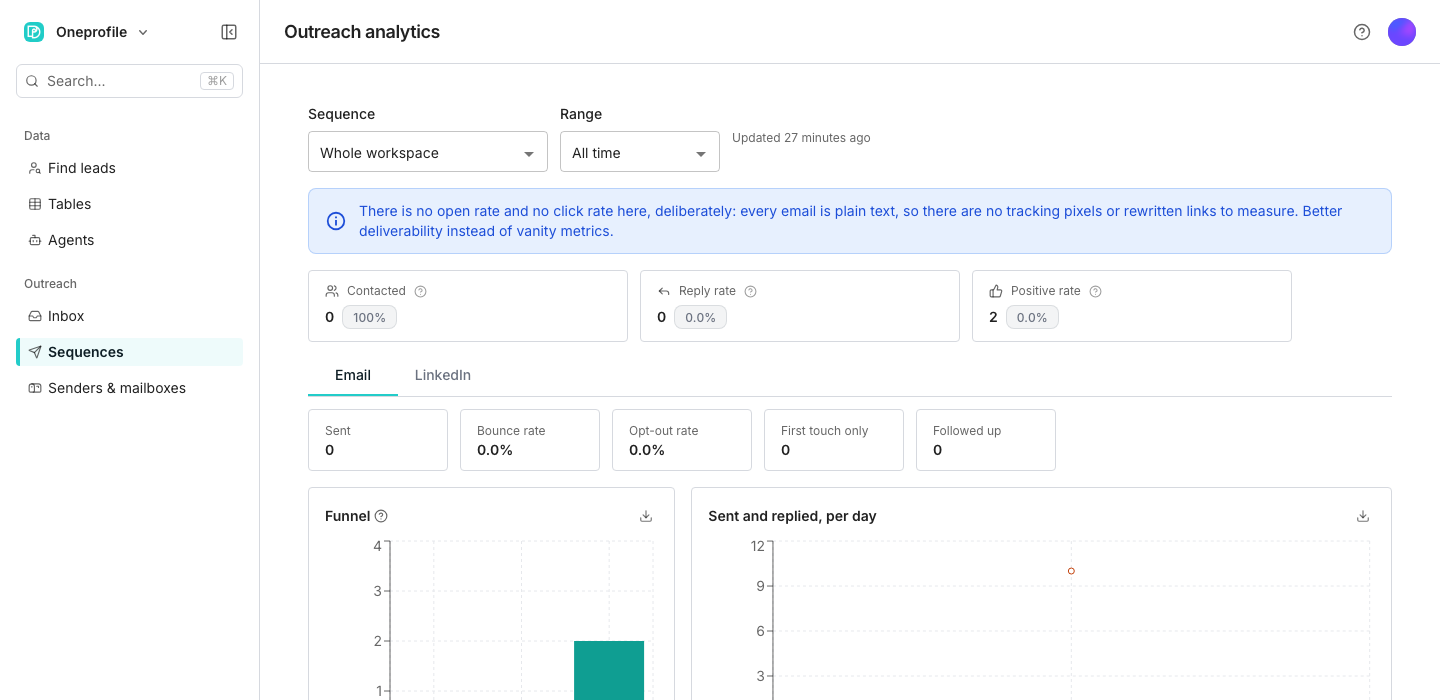Click the "Sent and replied, per day" title
Screen dimensions: 1440x700
[792, 516]
